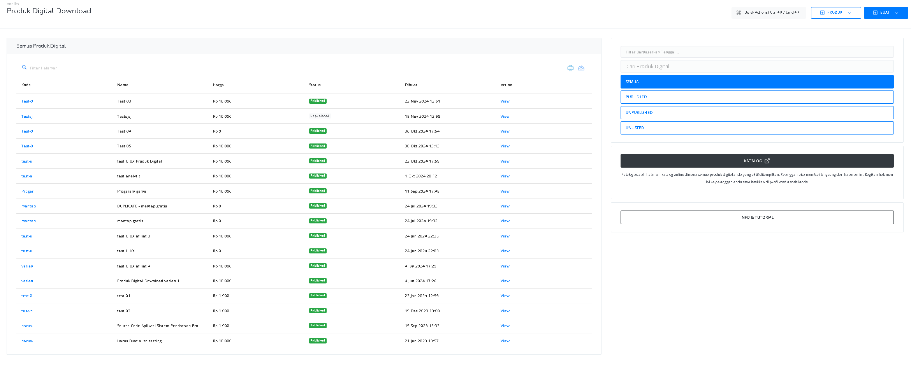Sort by the Nama column header

click(122, 85)
